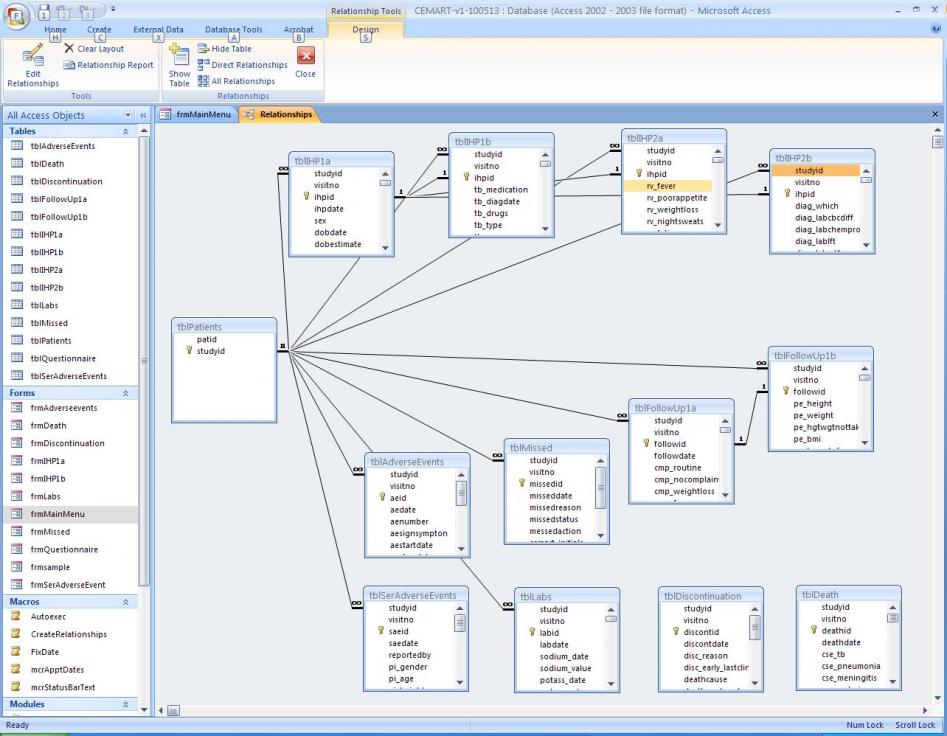Open the All Access Objects dropdown
This screenshot has height=736, width=947.
pos(127,115)
